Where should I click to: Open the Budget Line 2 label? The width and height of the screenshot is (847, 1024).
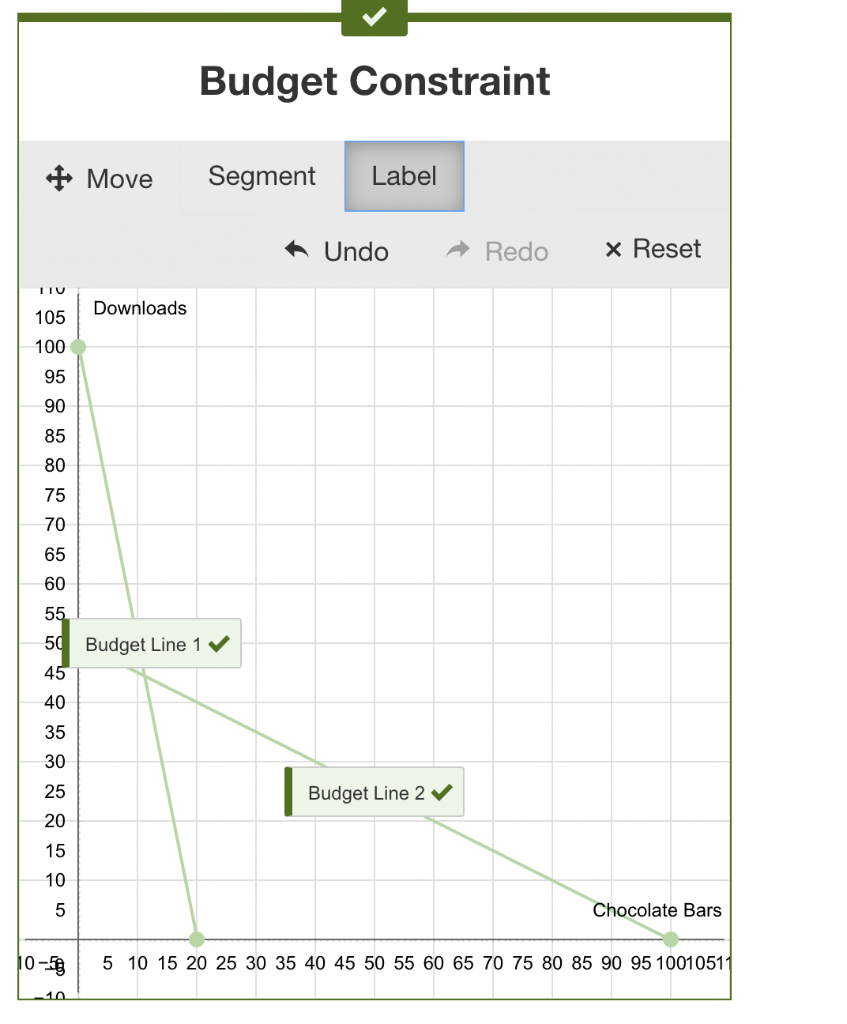(374, 792)
